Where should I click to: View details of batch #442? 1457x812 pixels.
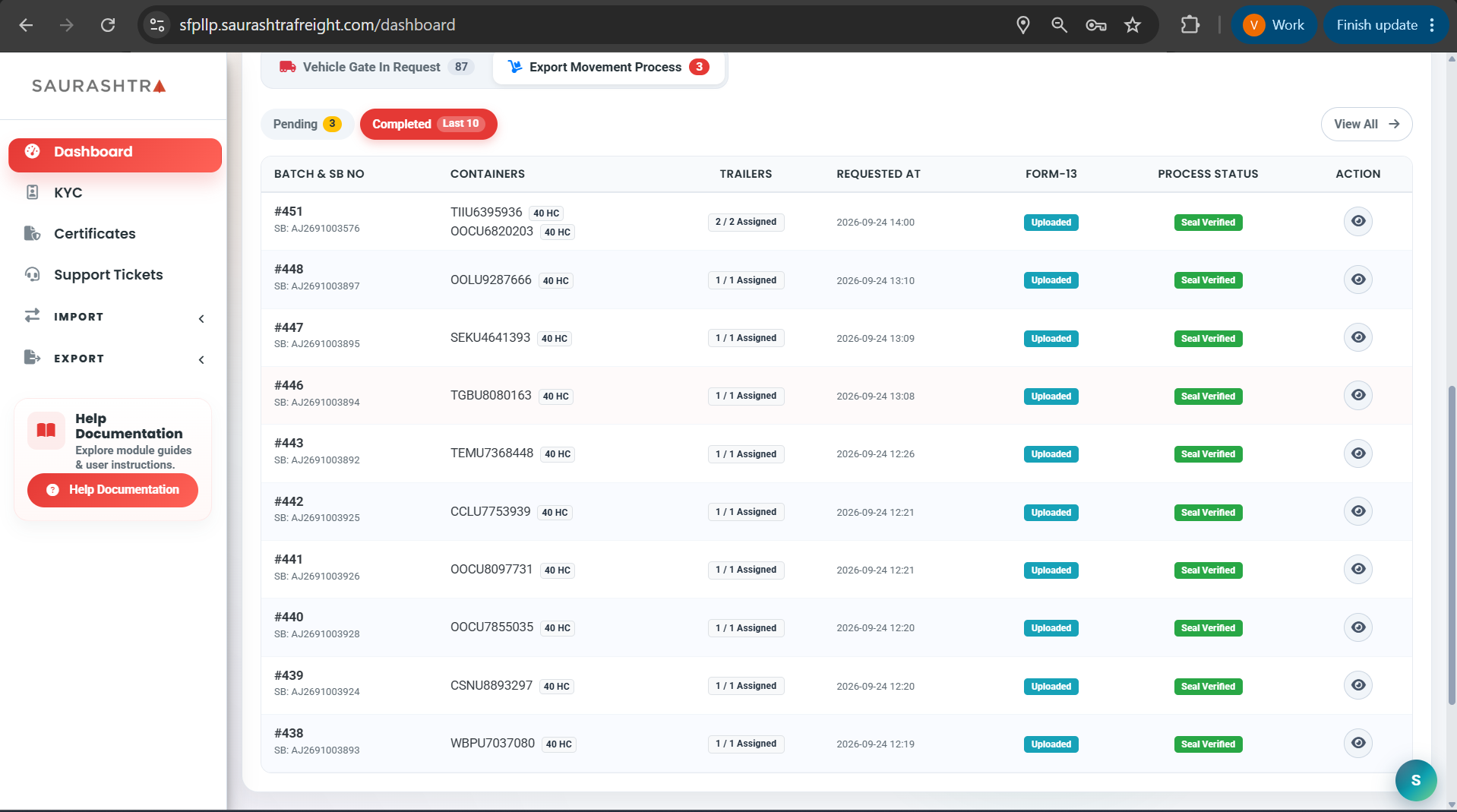[x=1358, y=511]
